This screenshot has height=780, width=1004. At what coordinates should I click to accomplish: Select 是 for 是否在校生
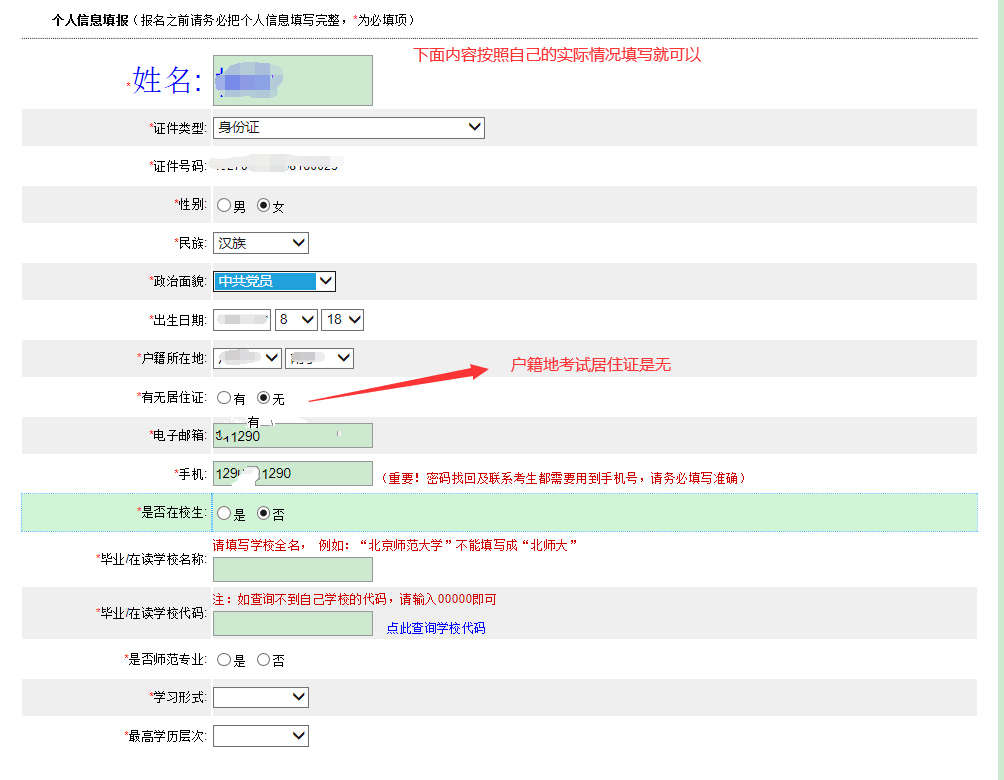(x=224, y=512)
